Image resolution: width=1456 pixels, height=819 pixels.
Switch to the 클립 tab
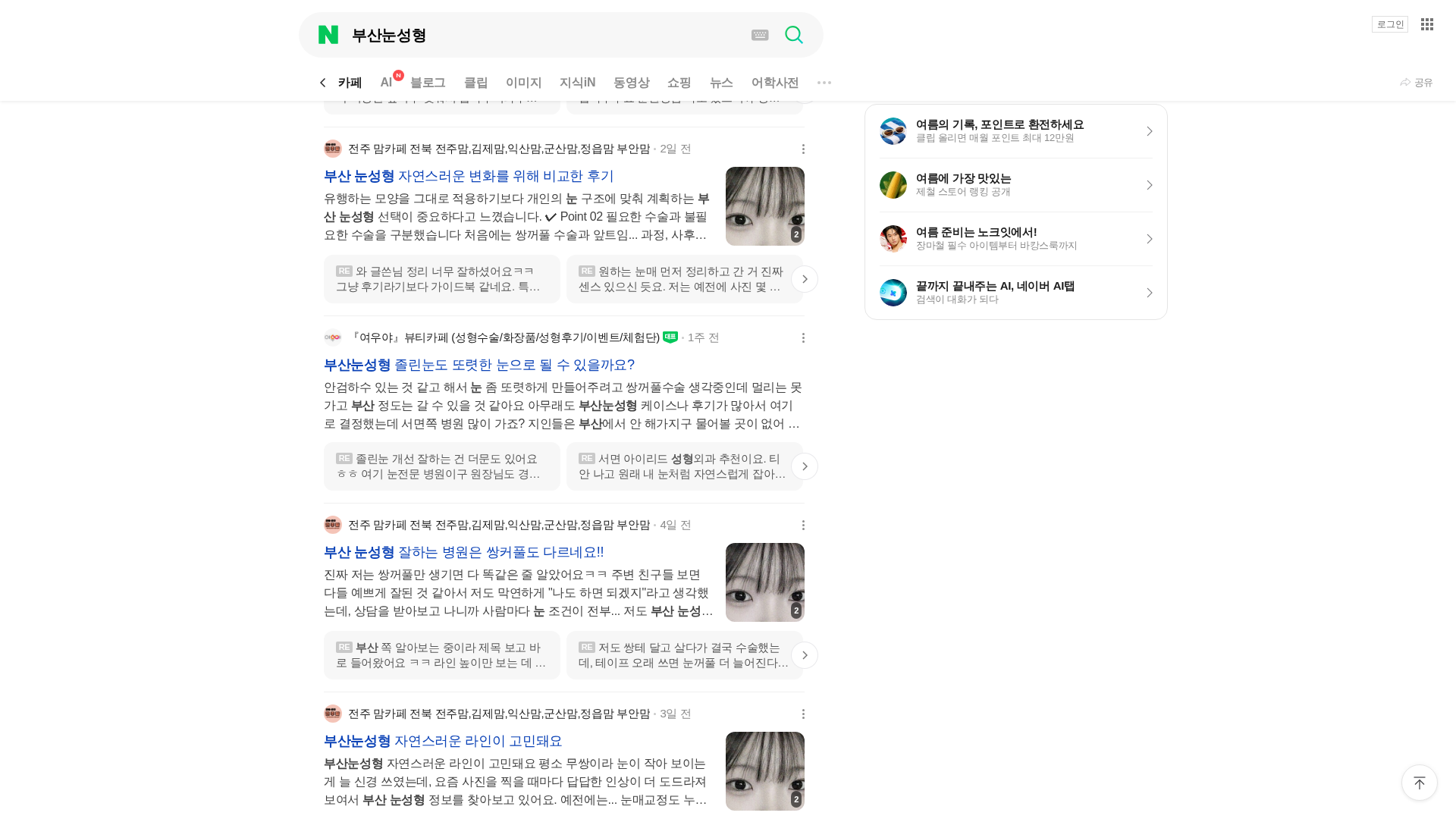click(x=476, y=83)
